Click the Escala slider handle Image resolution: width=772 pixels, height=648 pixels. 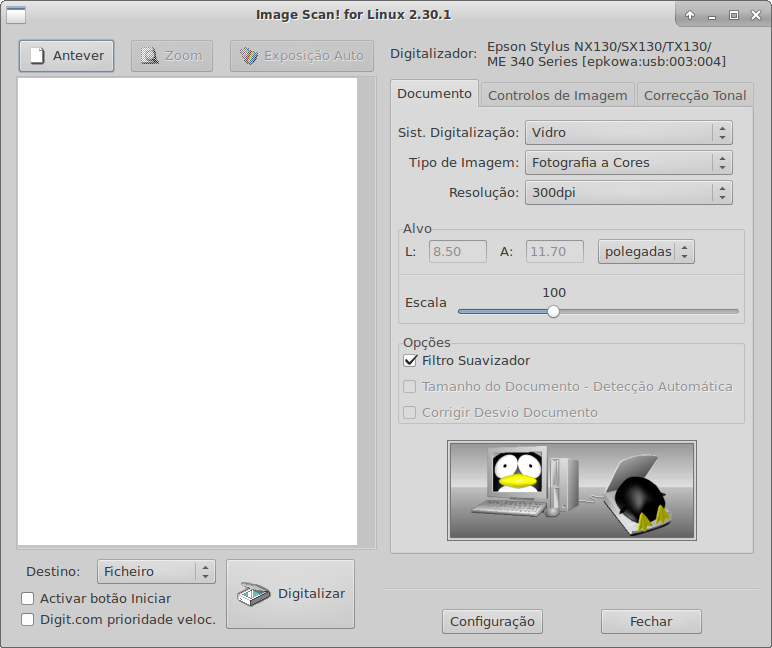[x=553, y=311]
